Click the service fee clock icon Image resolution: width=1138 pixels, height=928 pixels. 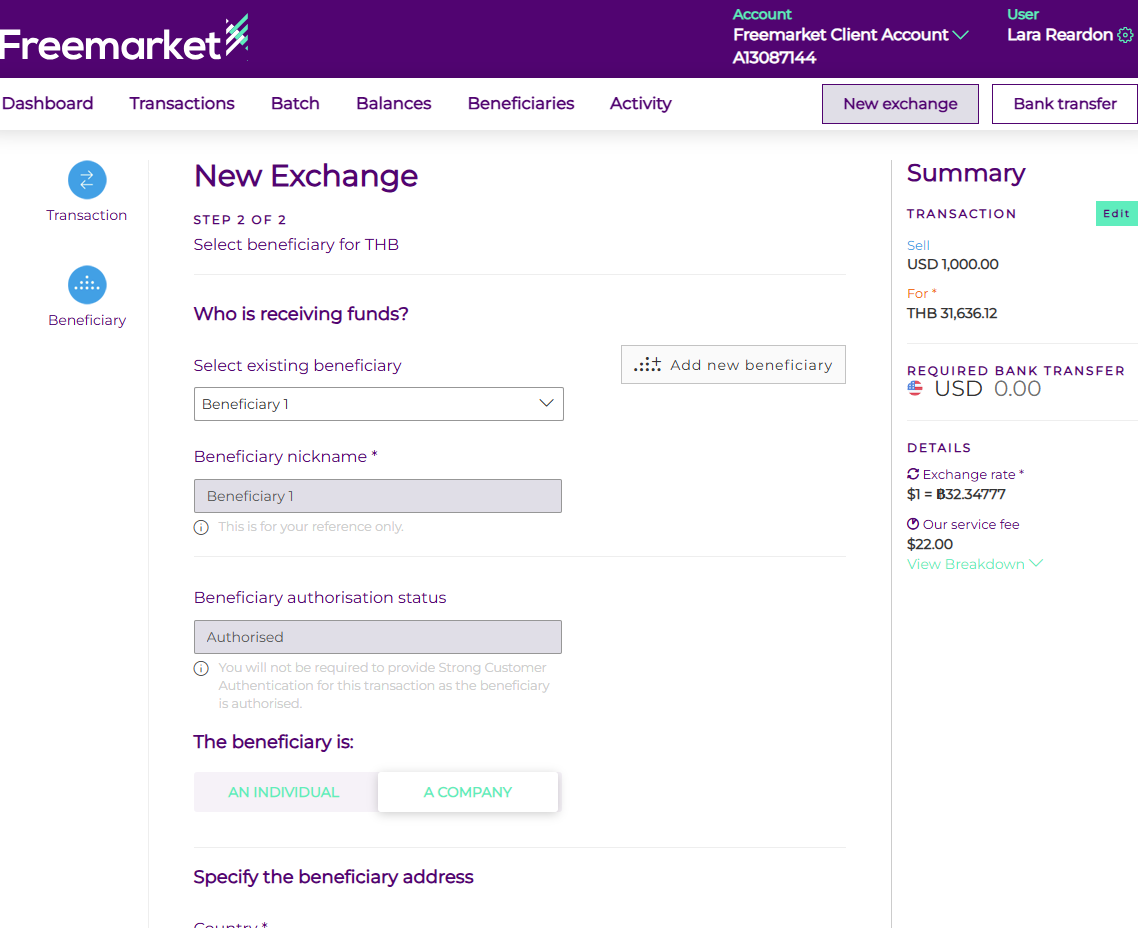pos(913,524)
